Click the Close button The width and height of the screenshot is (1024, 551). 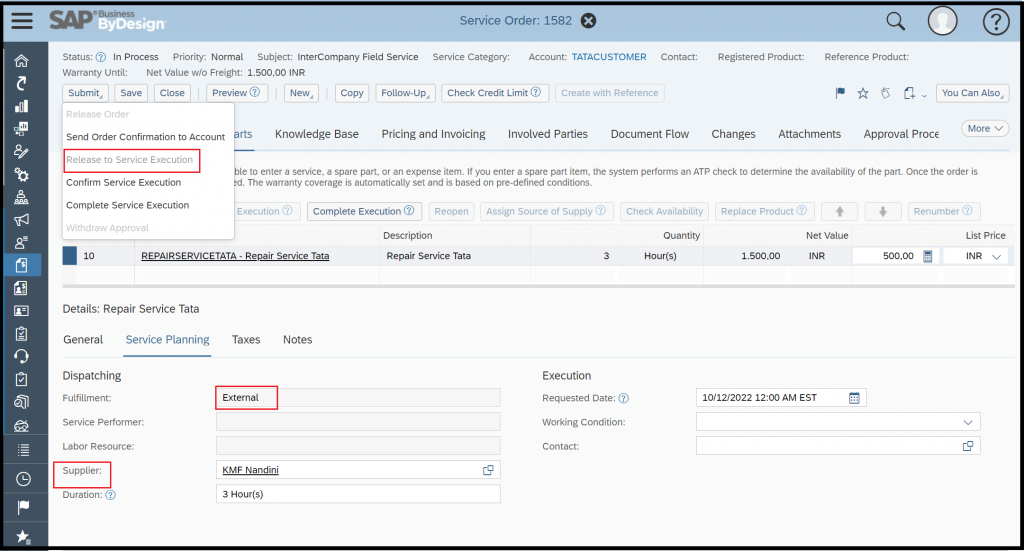click(x=172, y=93)
